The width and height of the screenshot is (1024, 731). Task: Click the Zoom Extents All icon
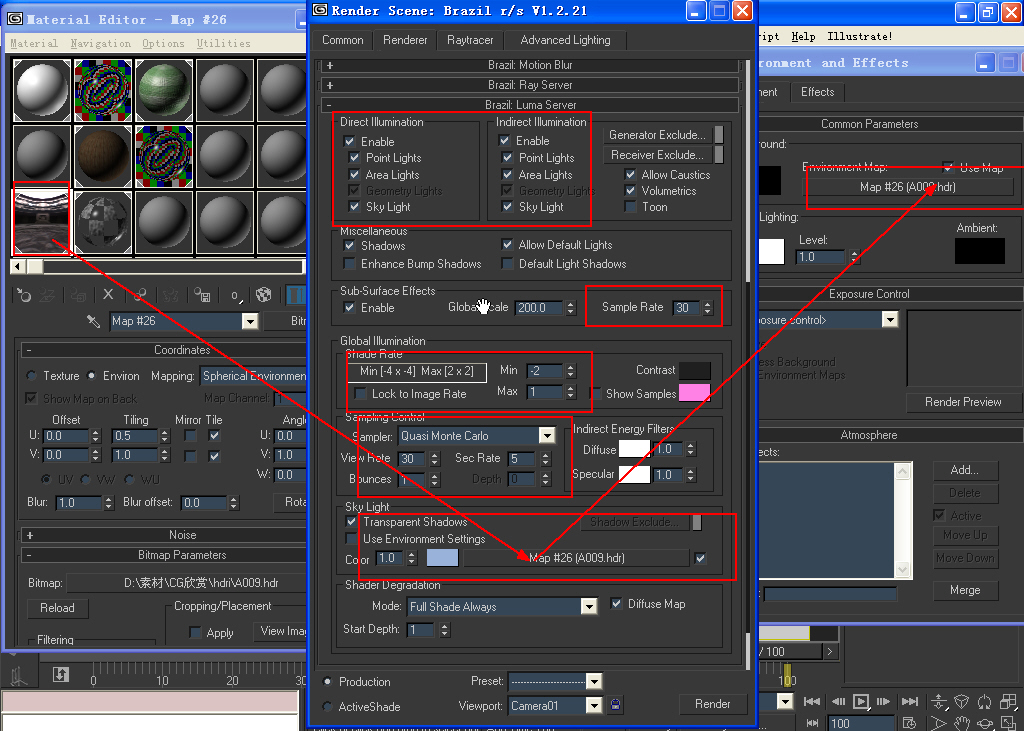click(1008, 702)
